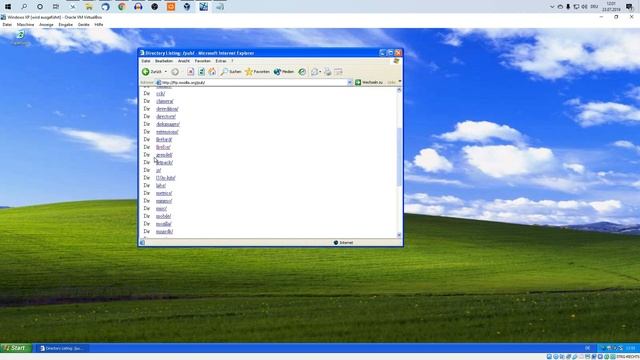Viewport: 640px width, 360px height.
Task: Go to the home page via house icon
Action: pyautogui.click(x=212, y=72)
